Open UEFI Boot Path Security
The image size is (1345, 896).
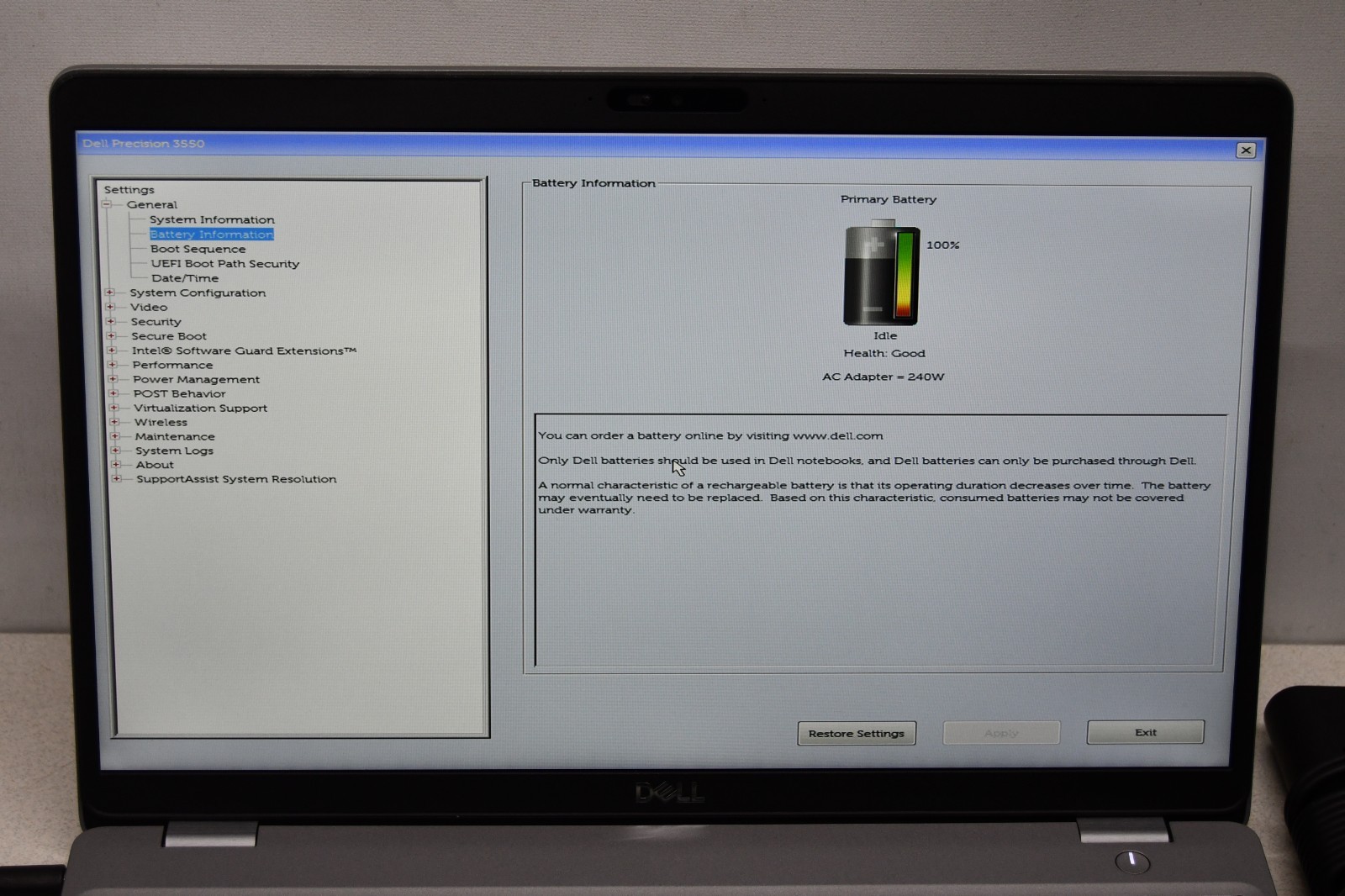click(224, 264)
